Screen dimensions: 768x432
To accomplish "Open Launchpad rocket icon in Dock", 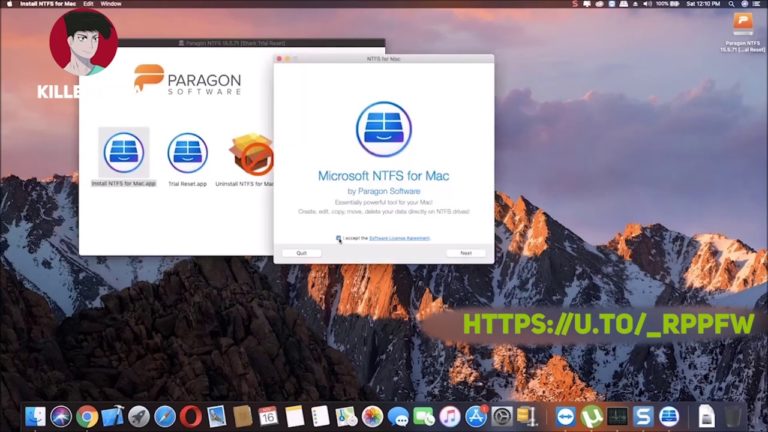I will 139,417.
